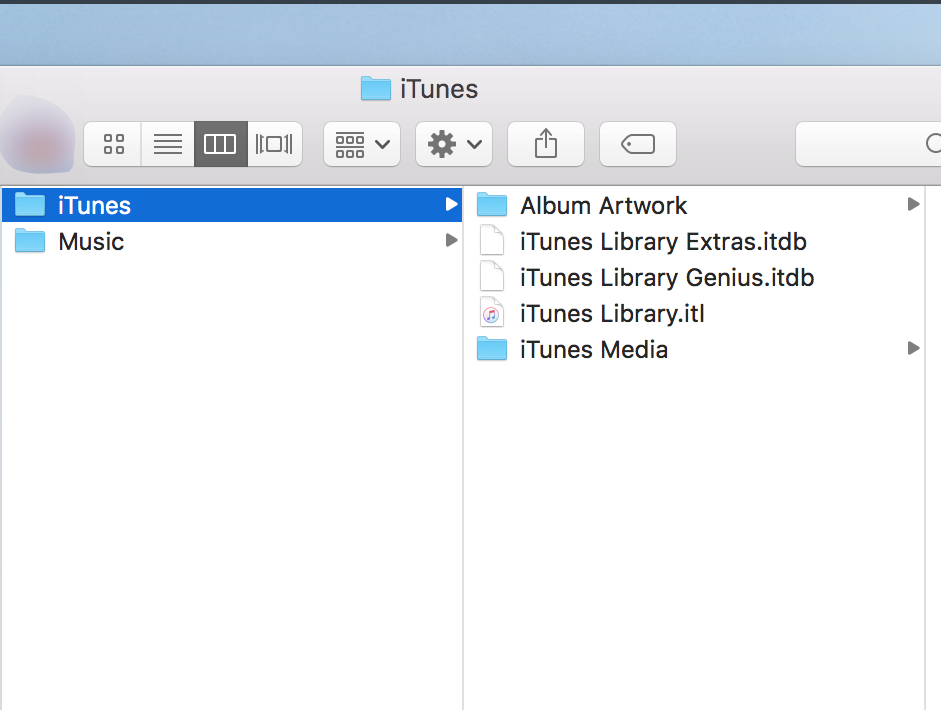Click the iTunes Library Genius.itdb file icon
941x710 pixels.
coord(492,277)
